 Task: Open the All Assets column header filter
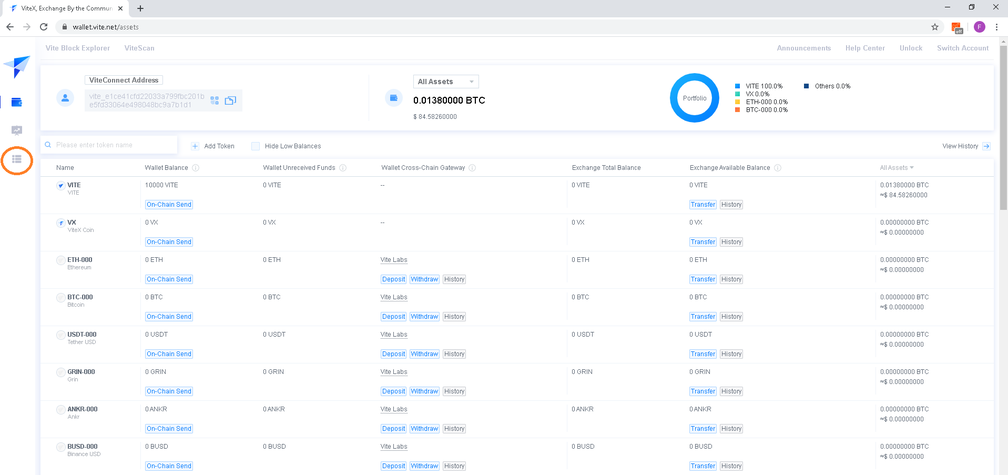(x=897, y=168)
